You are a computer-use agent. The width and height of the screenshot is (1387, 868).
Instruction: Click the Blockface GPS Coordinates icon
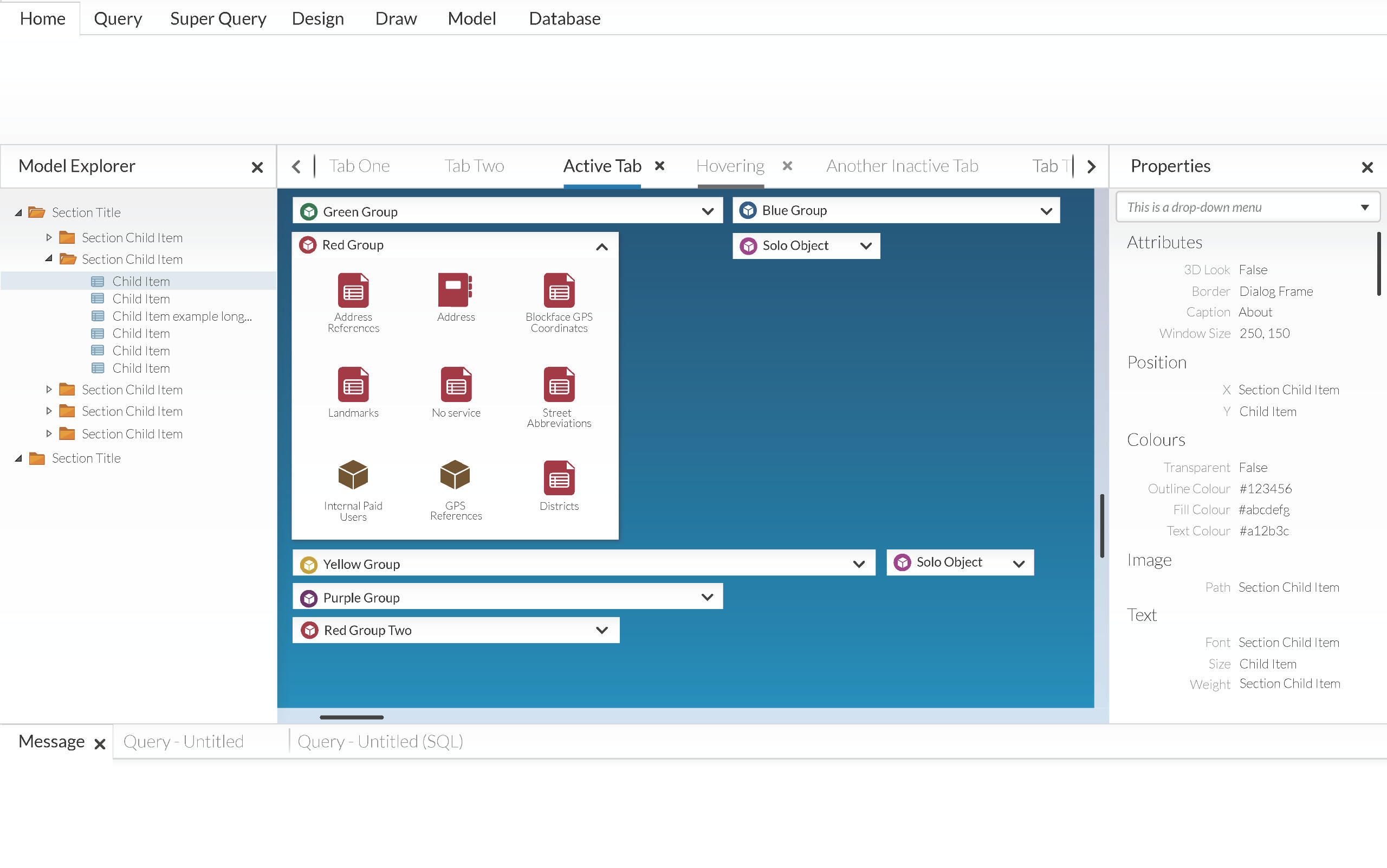559,290
